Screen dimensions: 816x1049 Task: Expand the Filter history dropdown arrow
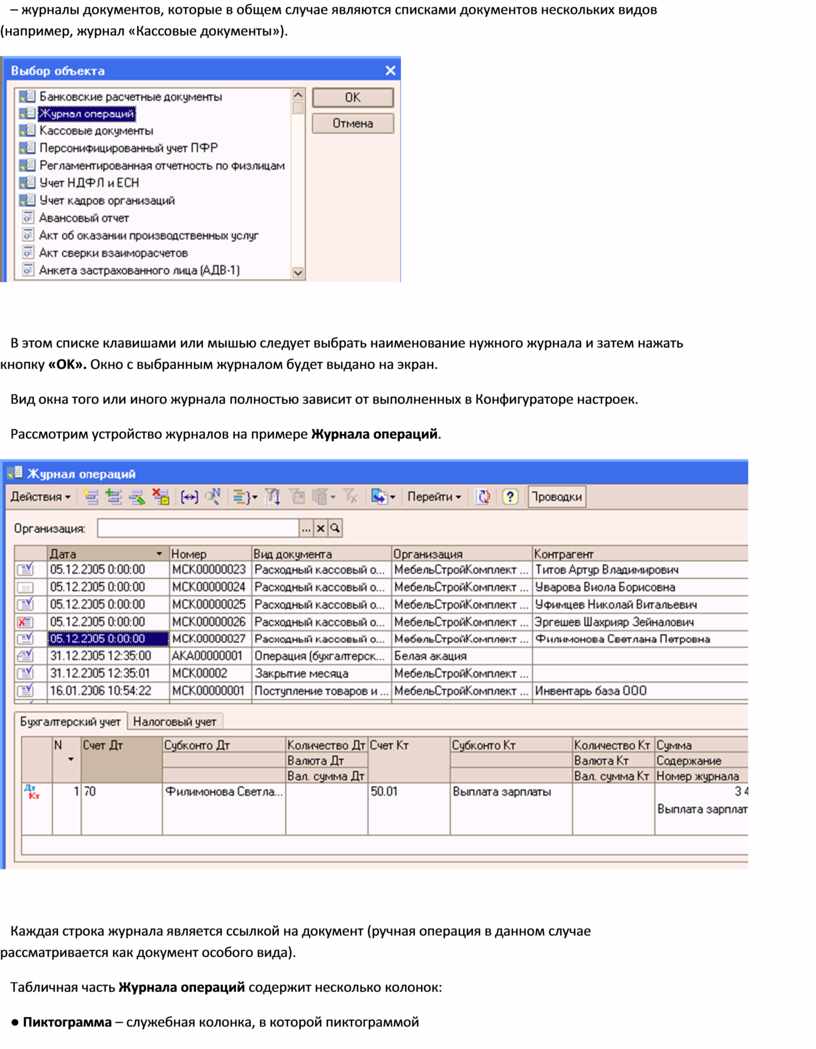pos(332,498)
